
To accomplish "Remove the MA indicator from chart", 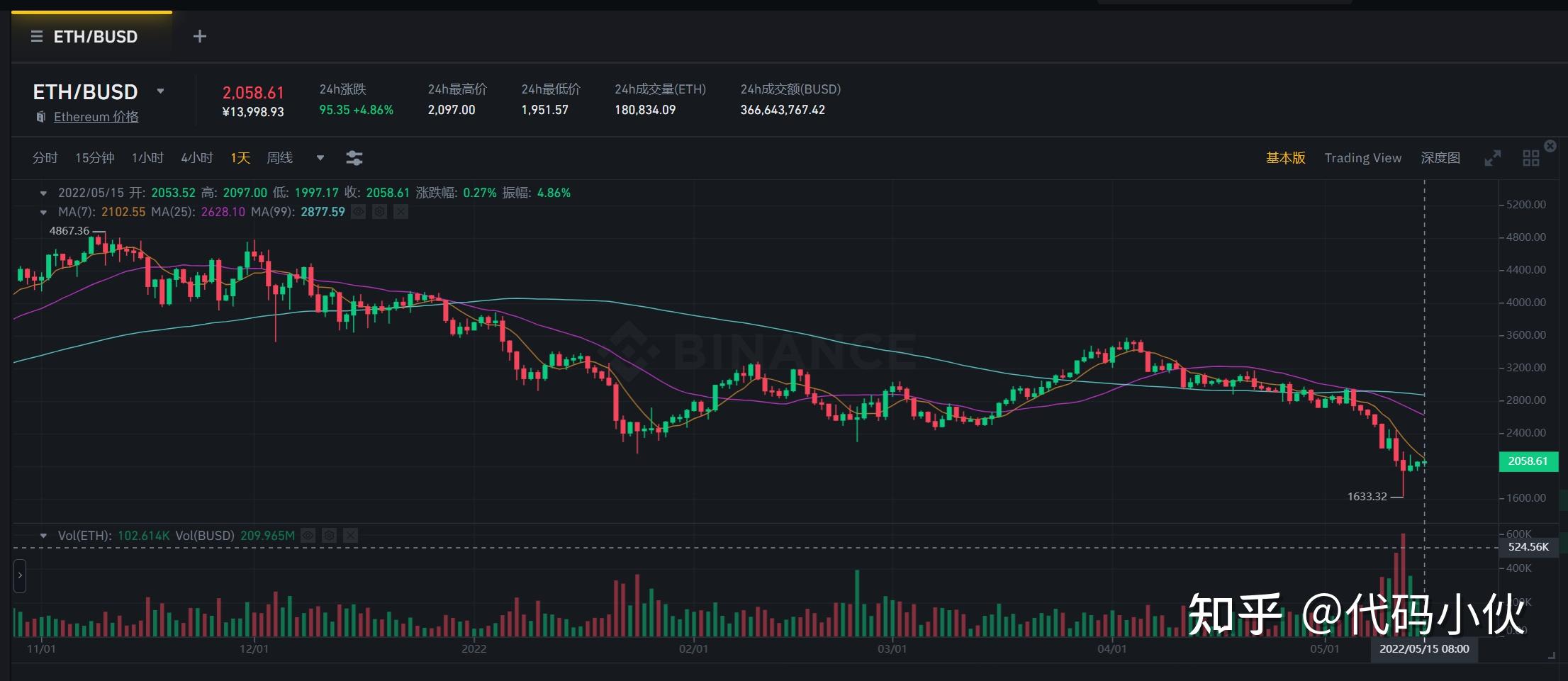I will [401, 212].
